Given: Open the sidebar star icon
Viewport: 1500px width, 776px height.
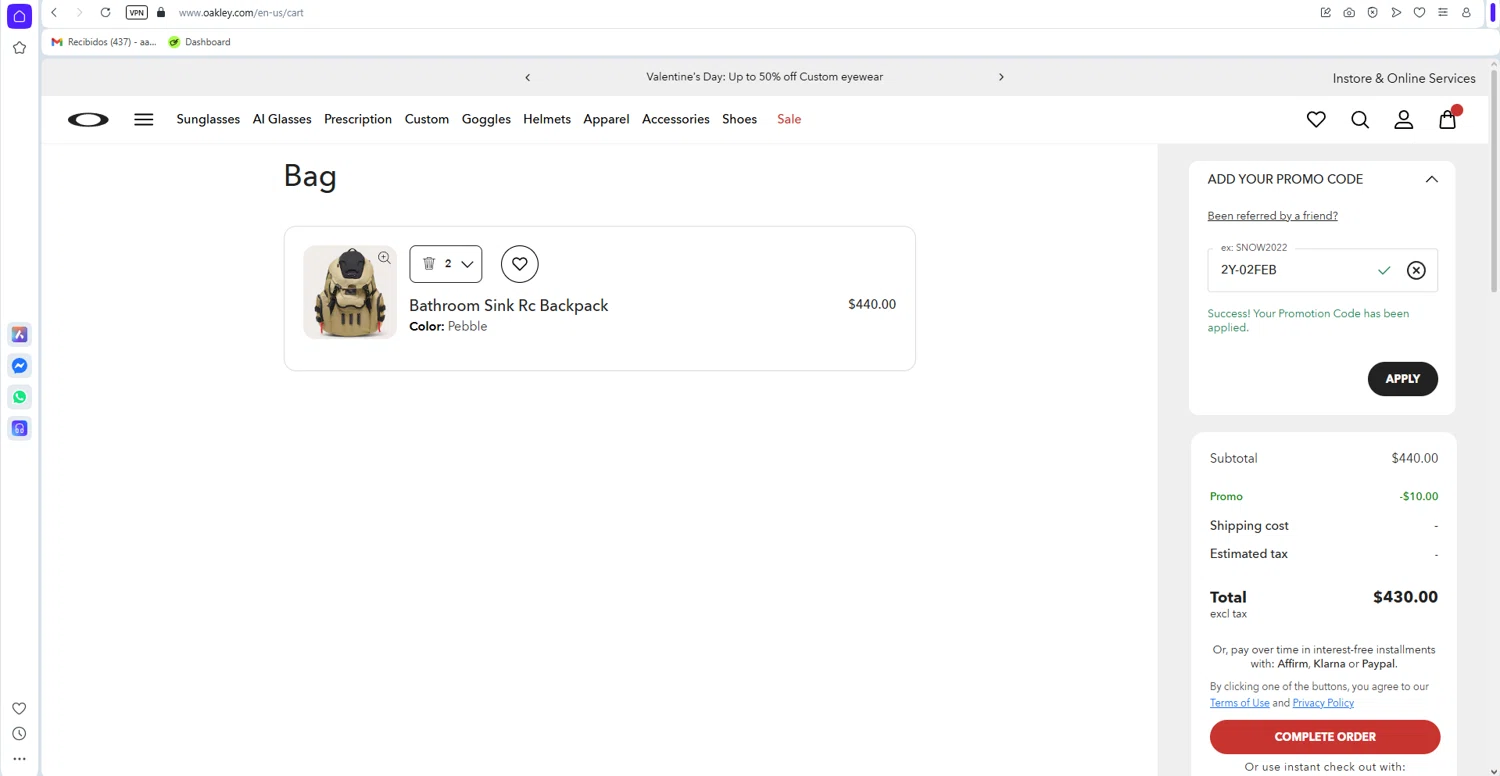Looking at the screenshot, I should coord(19,47).
